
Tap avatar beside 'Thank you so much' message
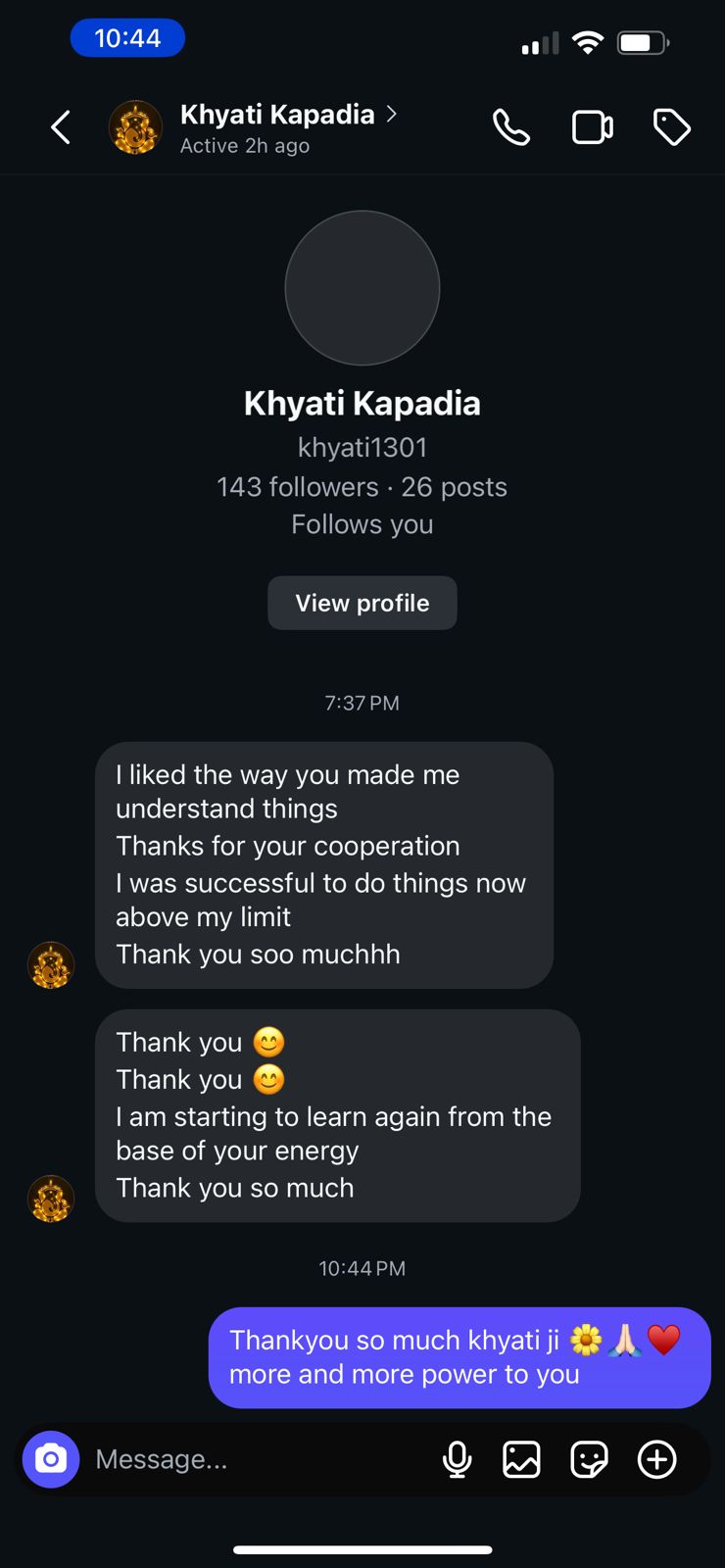(51, 1199)
